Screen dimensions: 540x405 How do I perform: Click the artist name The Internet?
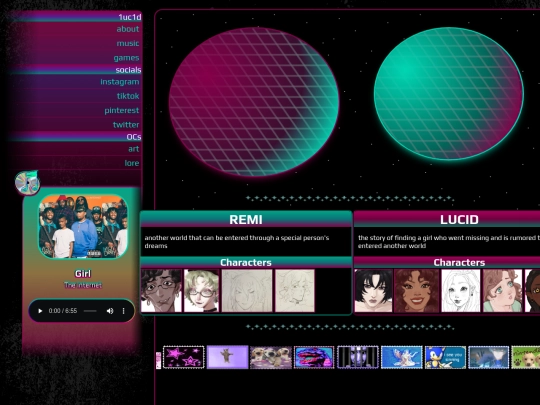point(83,285)
